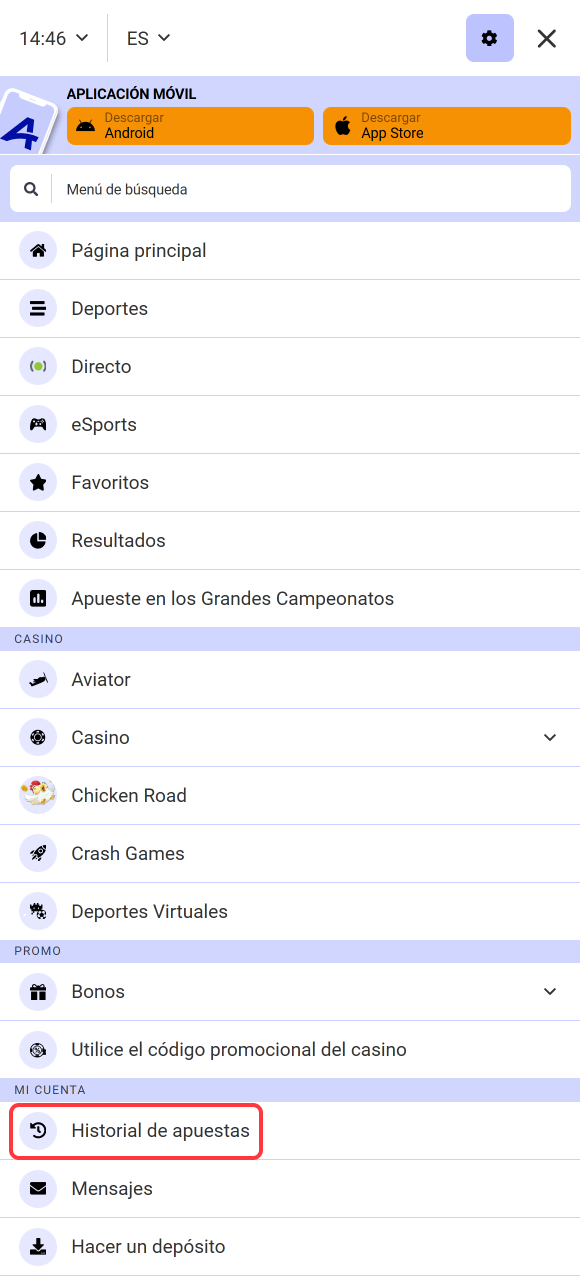Open the ES language dropdown

148,38
